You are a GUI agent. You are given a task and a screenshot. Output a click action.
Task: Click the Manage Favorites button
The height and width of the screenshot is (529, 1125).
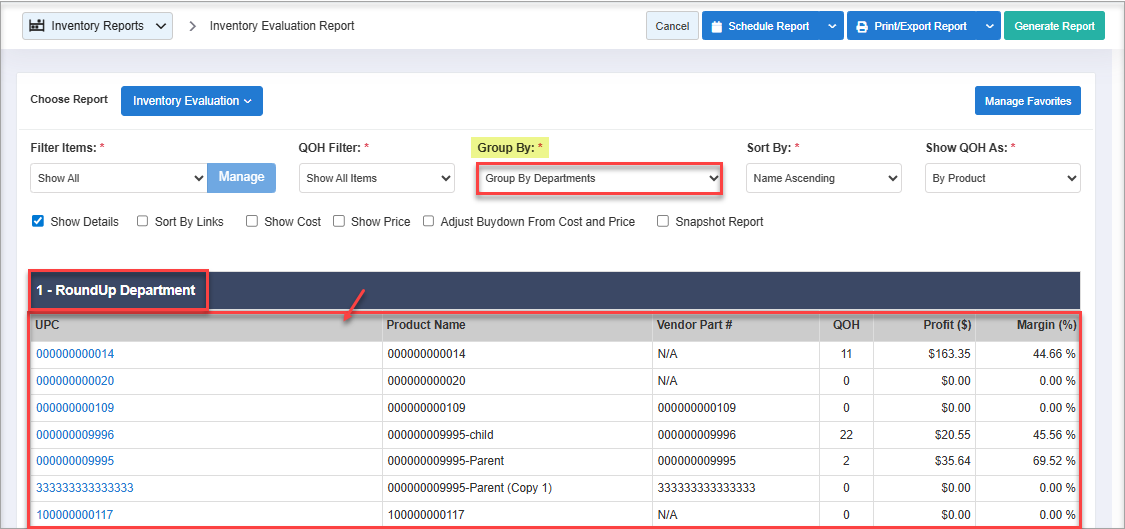point(1027,101)
